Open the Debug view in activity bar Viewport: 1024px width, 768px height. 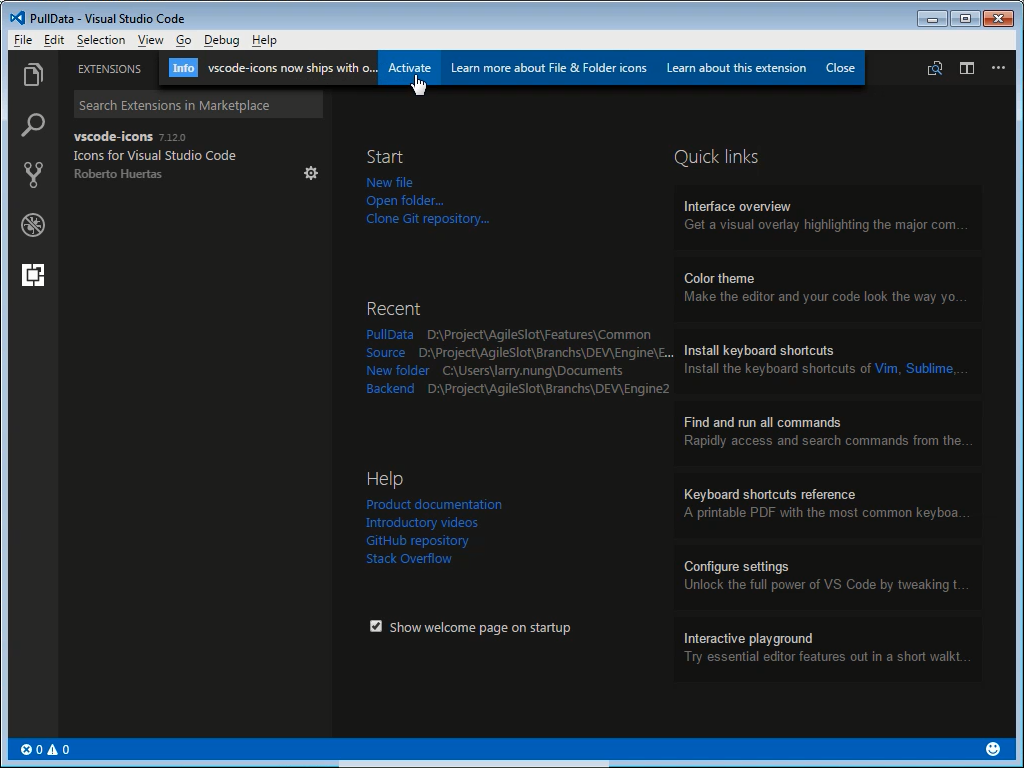pyautogui.click(x=33, y=225)
